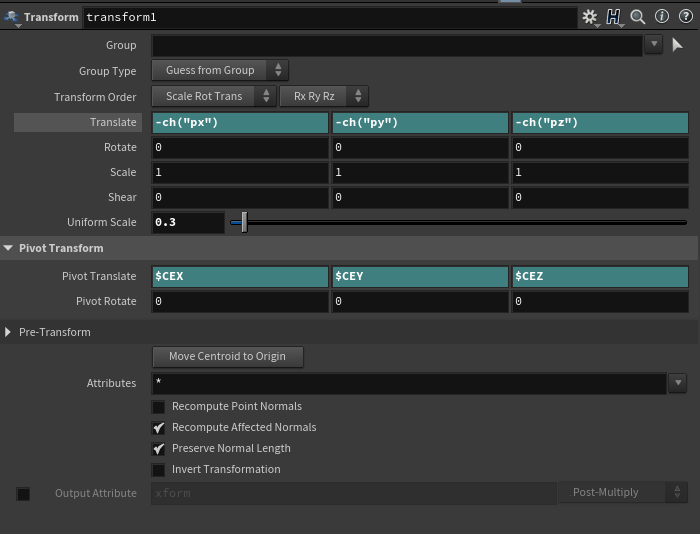Open the Rx Ry Rz rotation order dropdown

click(x=324, y=96)
